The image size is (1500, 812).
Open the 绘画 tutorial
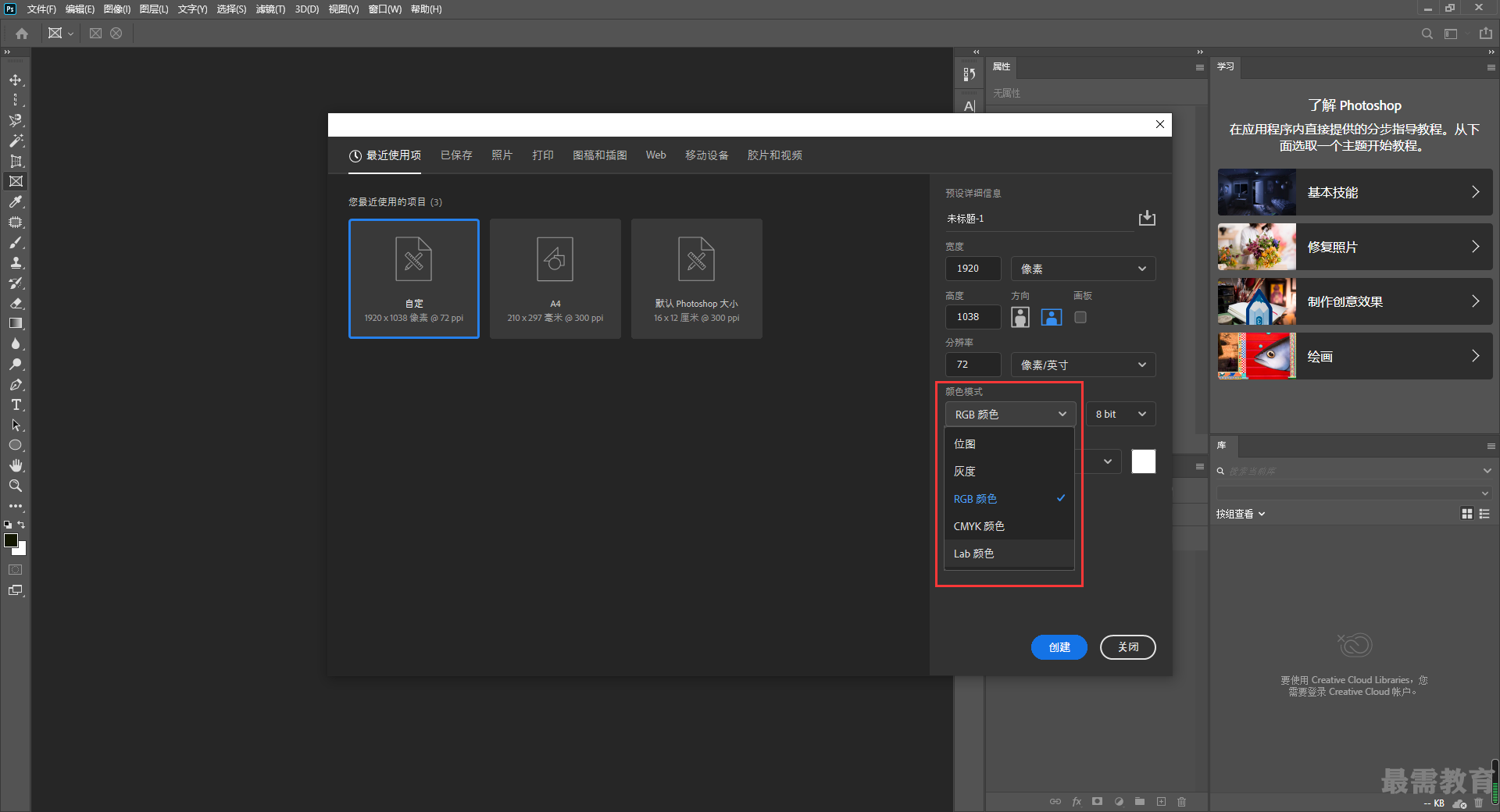tap(1355, 356)
